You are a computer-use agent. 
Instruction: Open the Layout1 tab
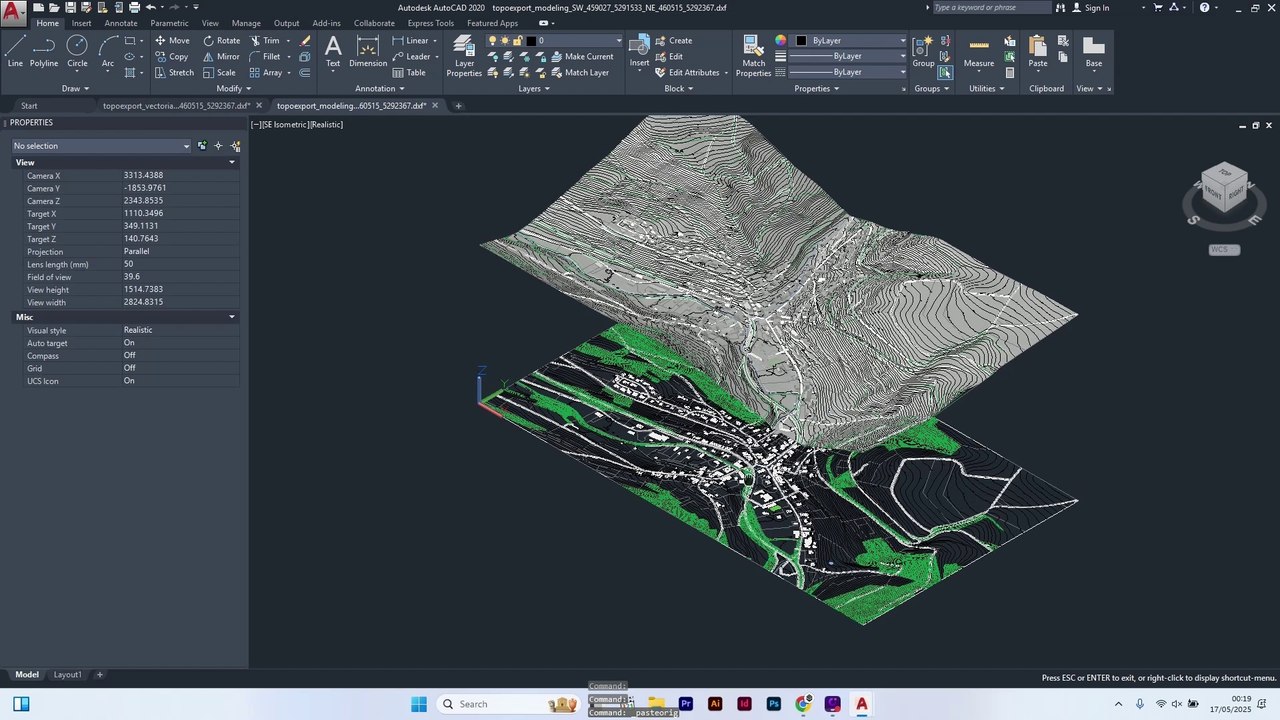coord(67,675)
